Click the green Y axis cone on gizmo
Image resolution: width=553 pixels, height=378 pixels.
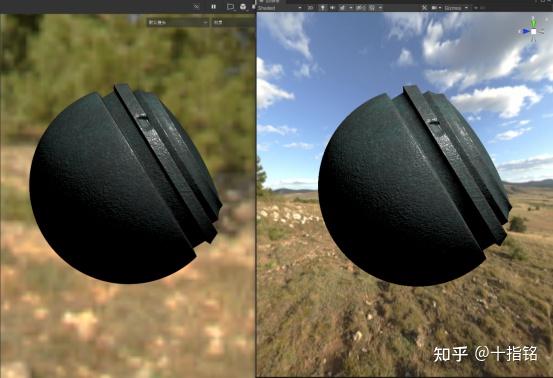coord(533,23)
